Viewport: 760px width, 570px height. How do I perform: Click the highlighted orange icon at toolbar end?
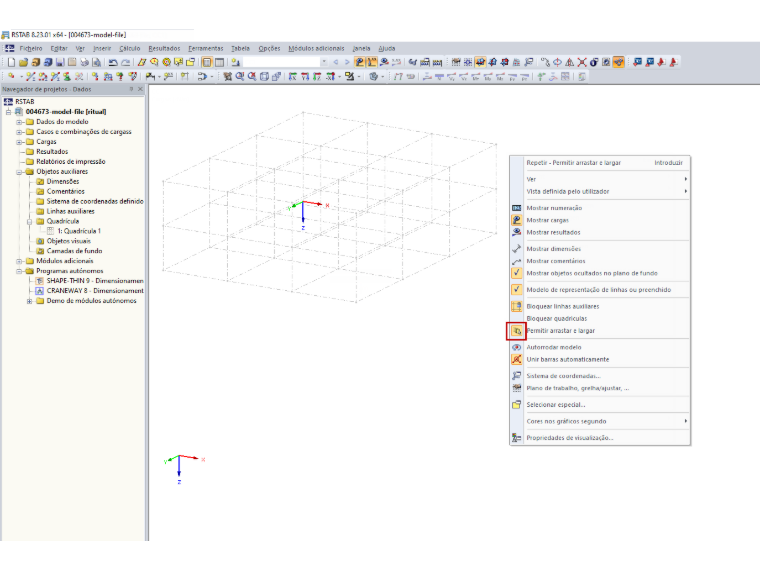coord(618,62)
